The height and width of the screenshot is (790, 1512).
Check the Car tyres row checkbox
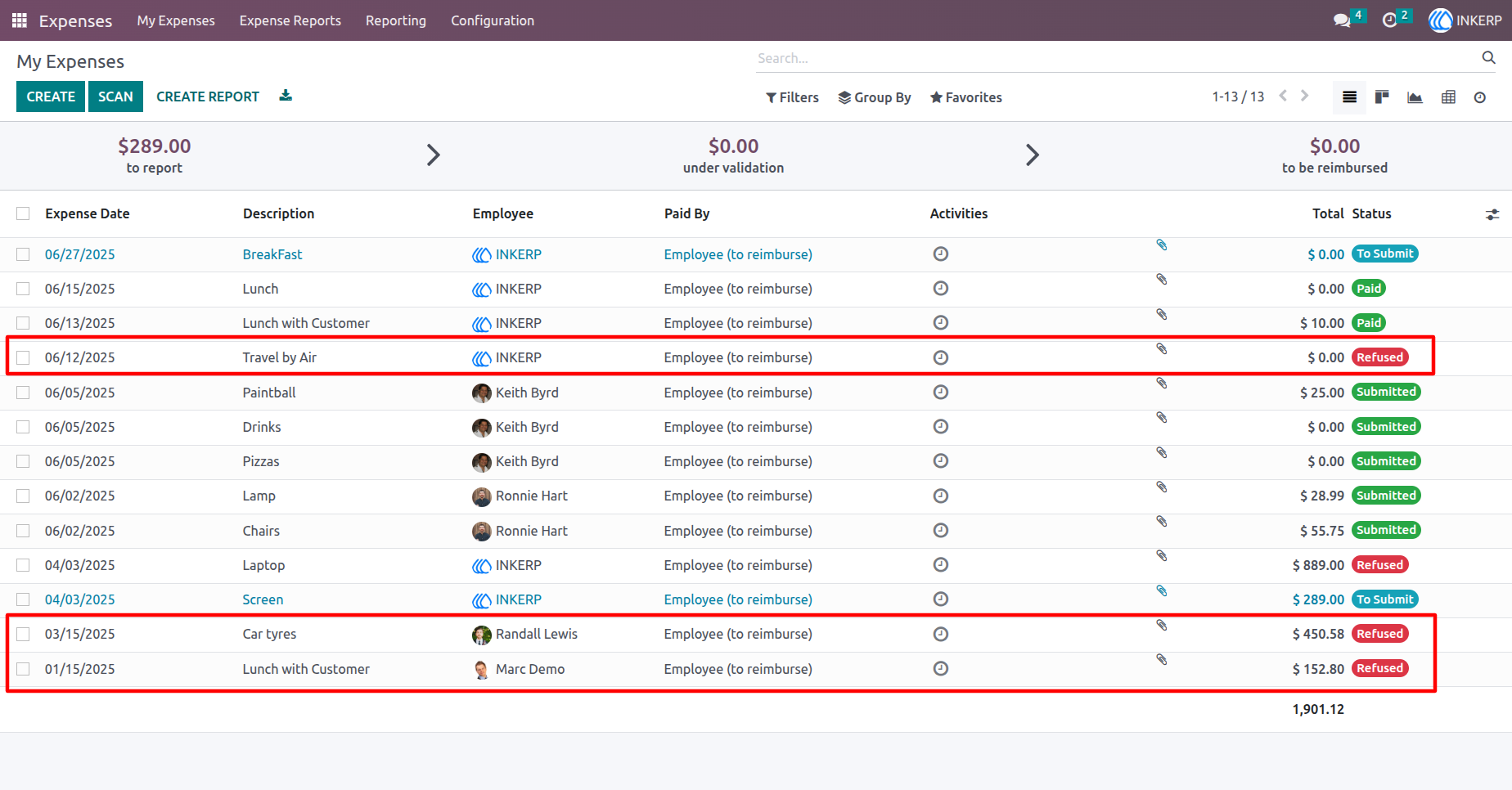tap(23, 634)
